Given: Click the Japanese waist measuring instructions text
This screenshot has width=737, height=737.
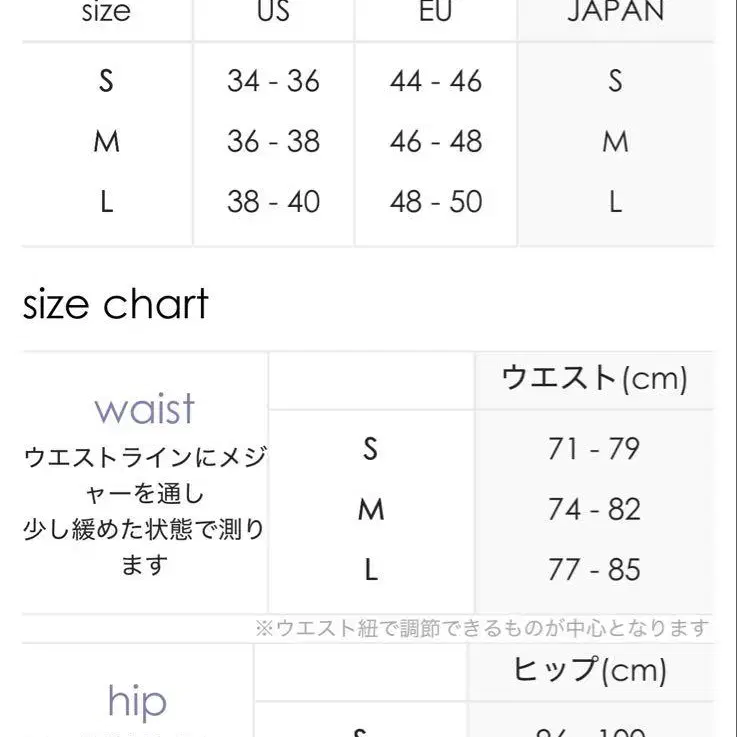Looking at the screenshot, I should pos(144,511).
